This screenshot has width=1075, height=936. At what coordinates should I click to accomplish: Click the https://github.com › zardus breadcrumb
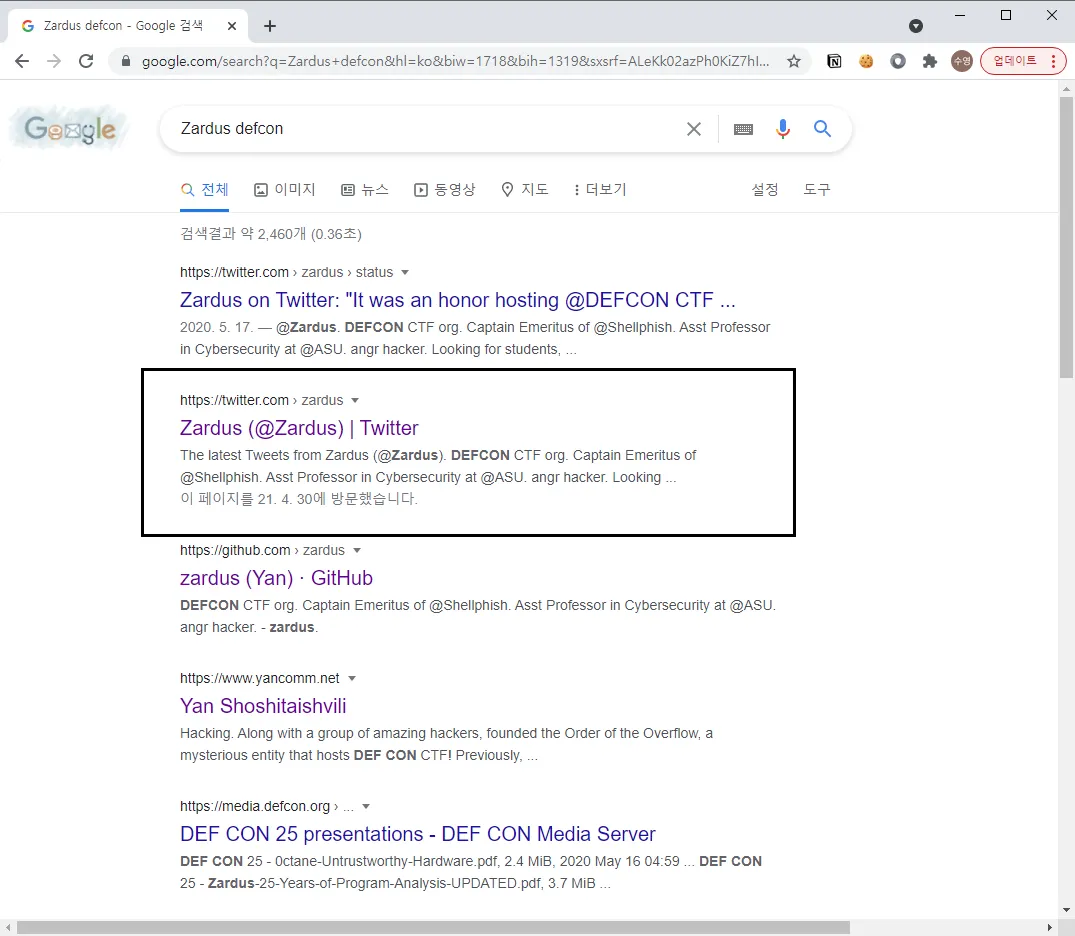point(263,551)
